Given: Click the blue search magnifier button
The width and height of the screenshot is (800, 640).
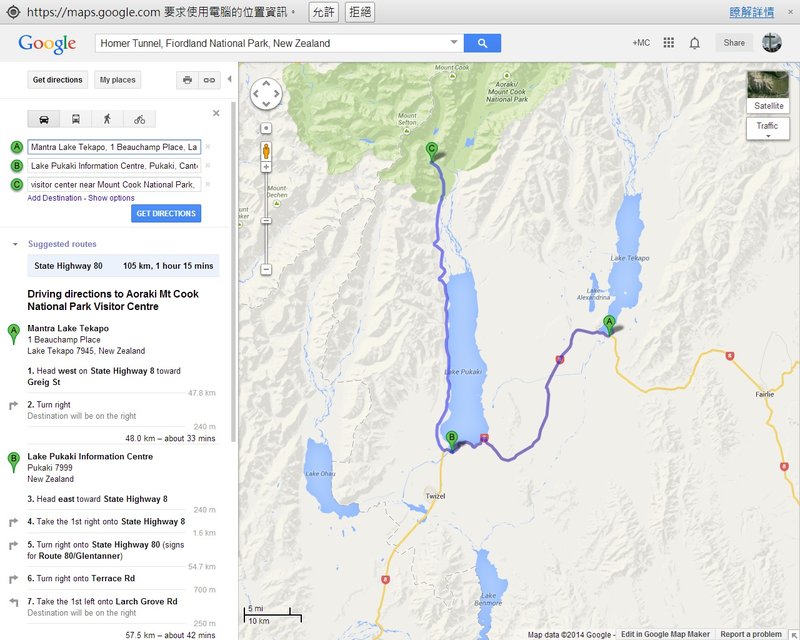Looking at the screenshot, I should (482, 43).
